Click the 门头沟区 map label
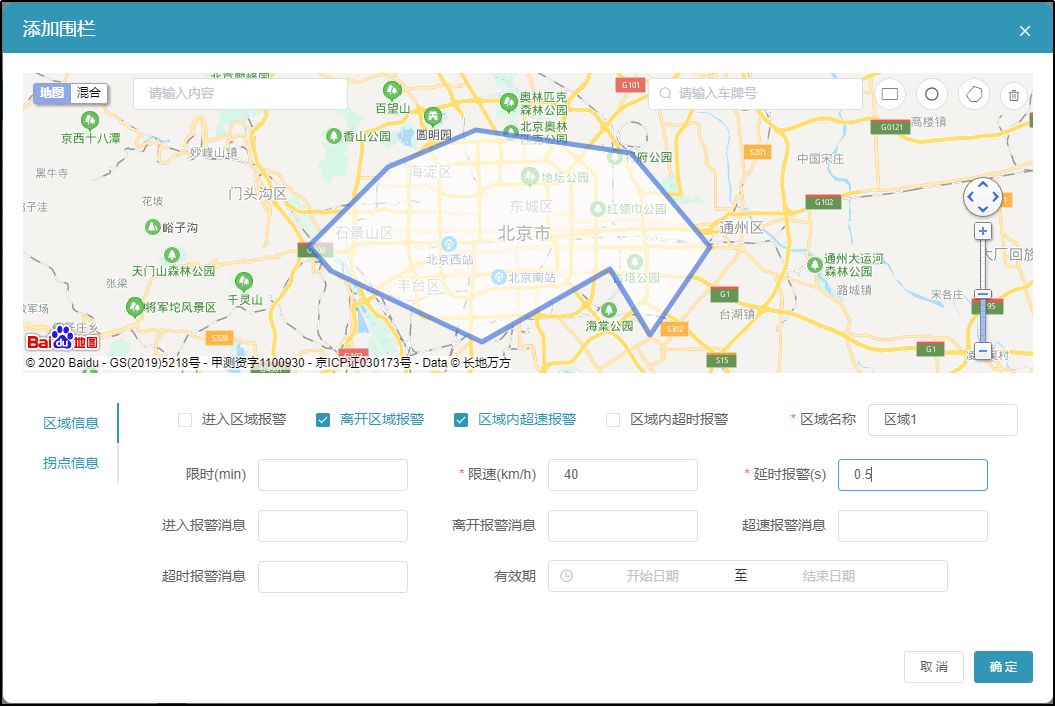The image size is (1055, 707). [x=258, y=194]
